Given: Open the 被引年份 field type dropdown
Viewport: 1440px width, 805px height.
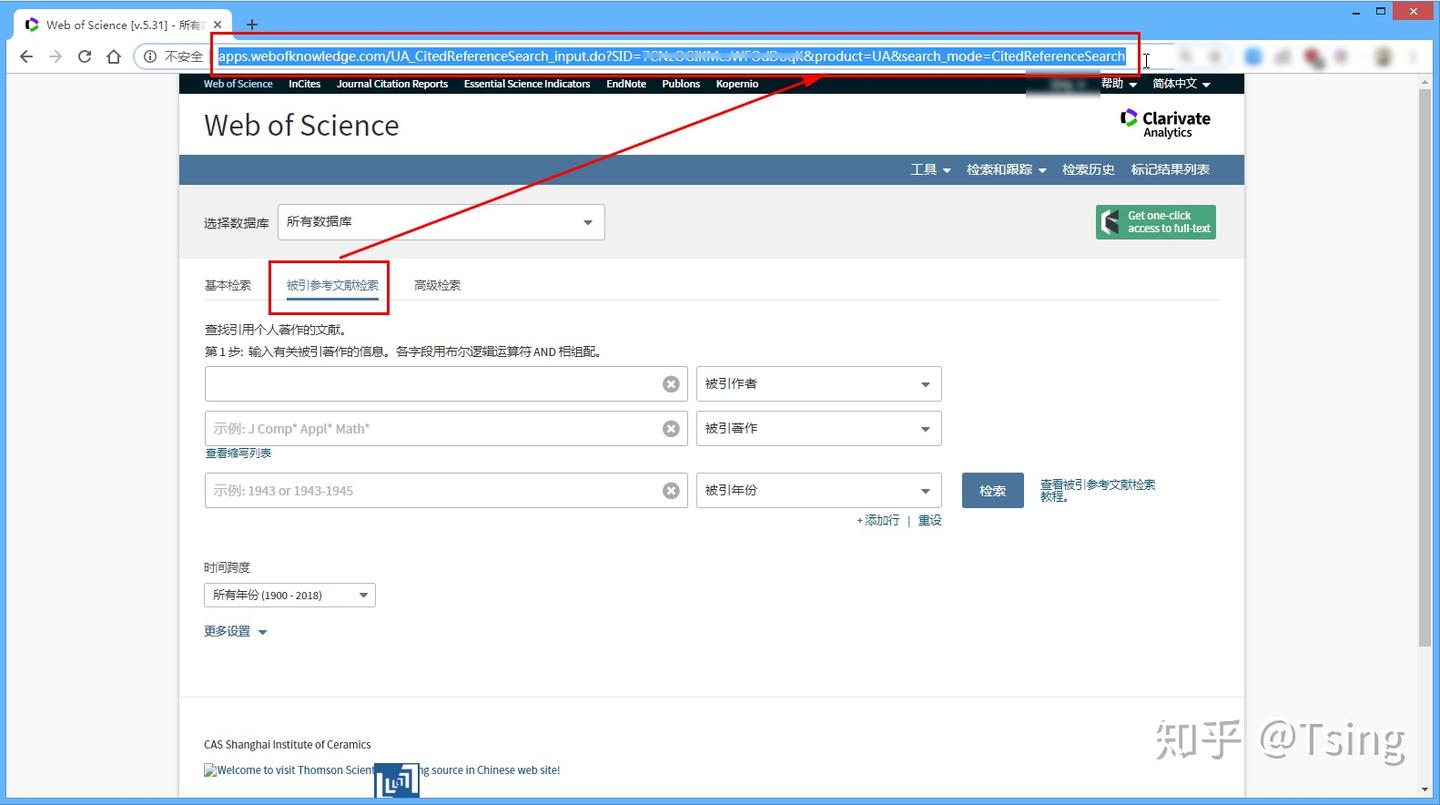Looking at the screenshot, I should 819,491.
